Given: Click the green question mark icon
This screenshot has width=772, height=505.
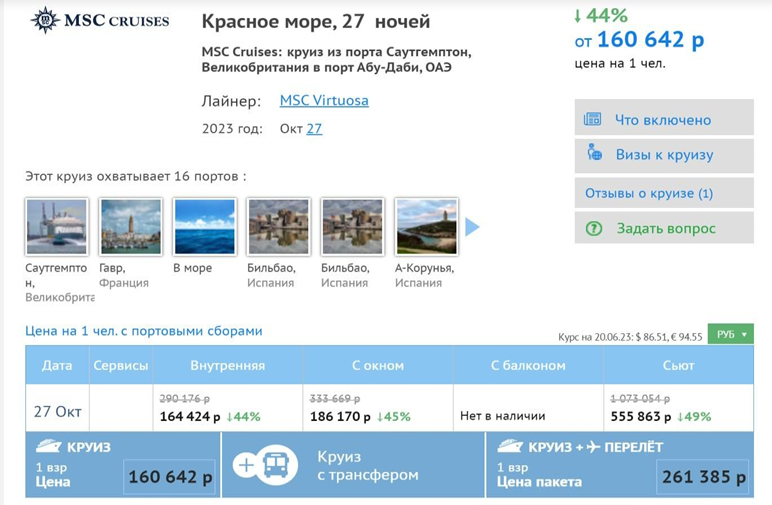Looking at the screenshot, I should [x=594, y=228].
